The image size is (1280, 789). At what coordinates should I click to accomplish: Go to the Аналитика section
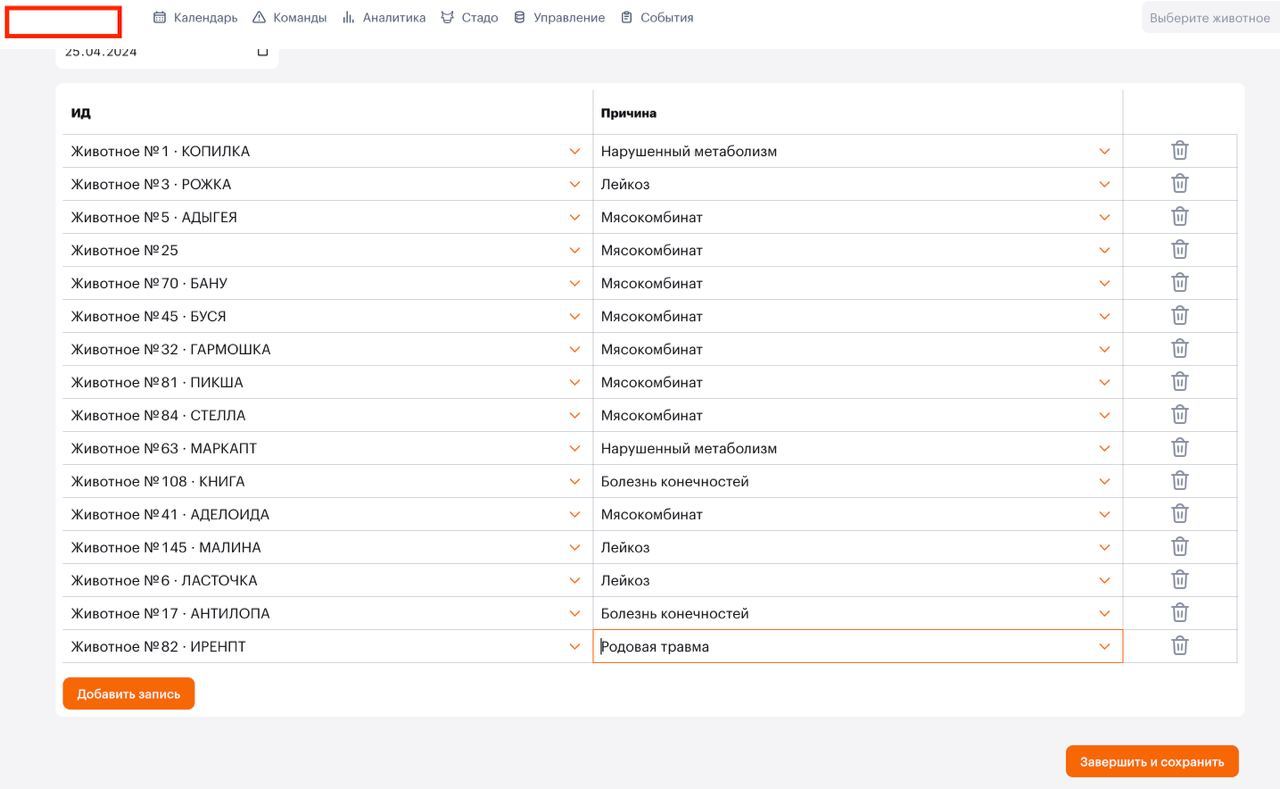[x=384, y=18]
